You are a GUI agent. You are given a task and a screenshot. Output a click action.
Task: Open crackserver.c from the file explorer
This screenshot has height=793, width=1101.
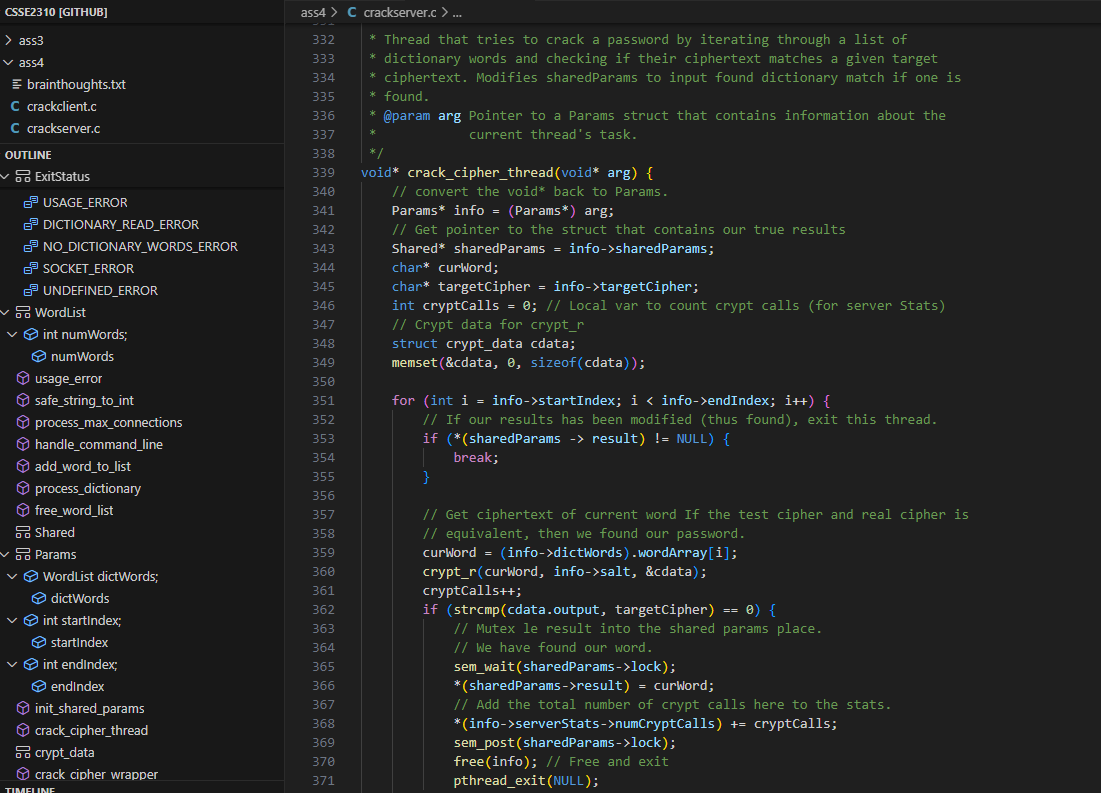coord(63,128)
